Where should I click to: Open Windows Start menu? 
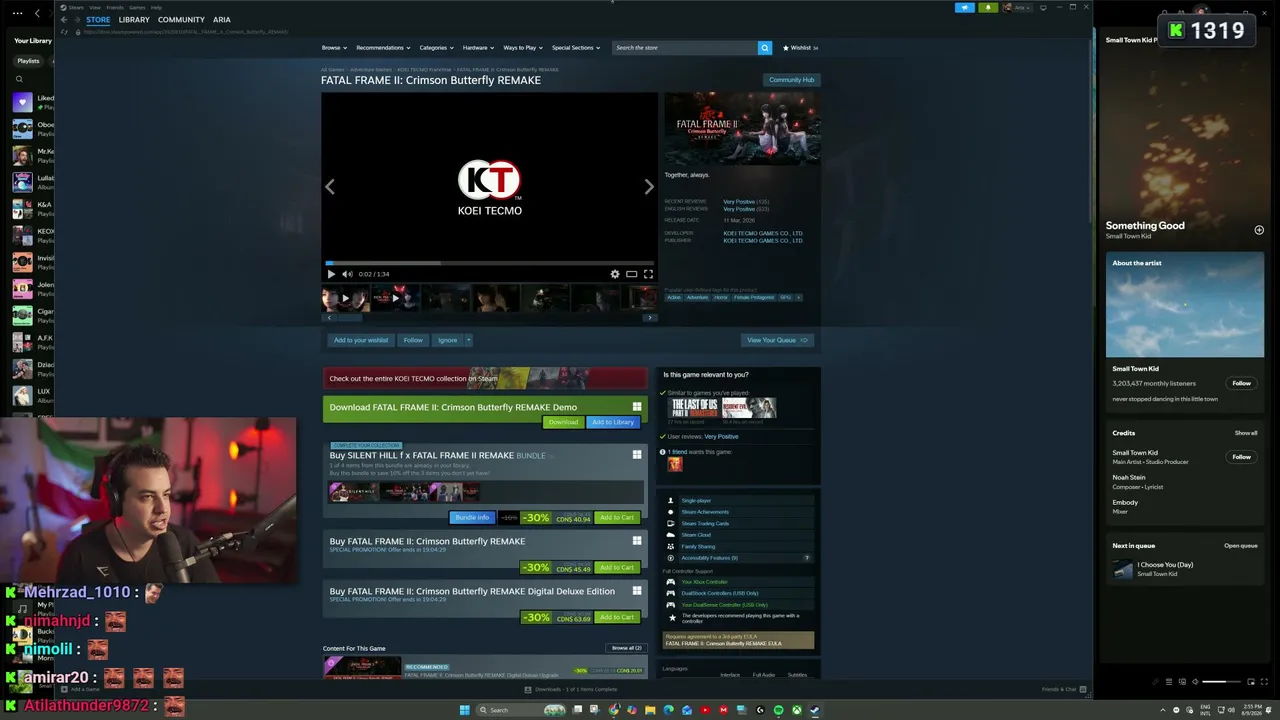(464, 710)
